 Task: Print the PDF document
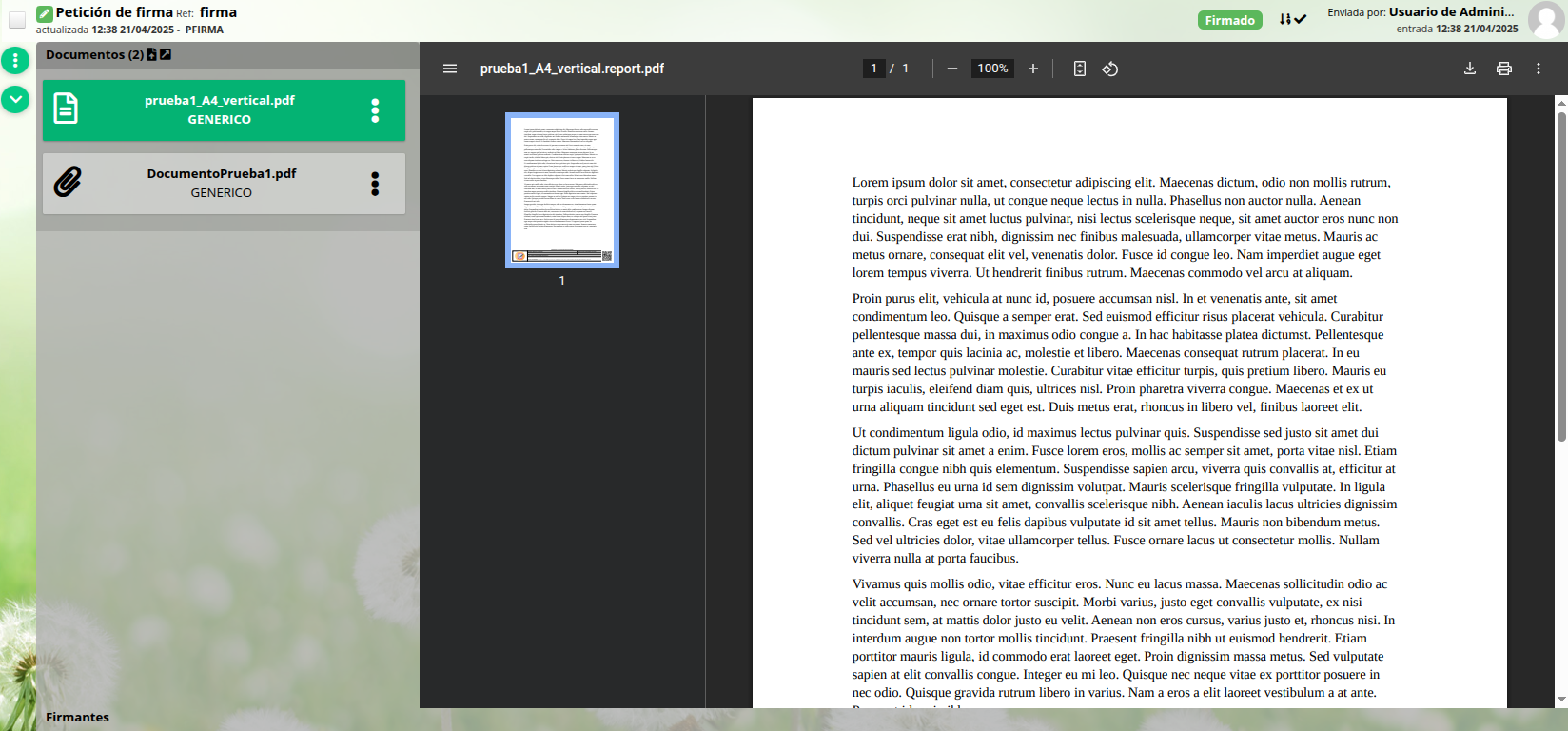point(1503,69)
